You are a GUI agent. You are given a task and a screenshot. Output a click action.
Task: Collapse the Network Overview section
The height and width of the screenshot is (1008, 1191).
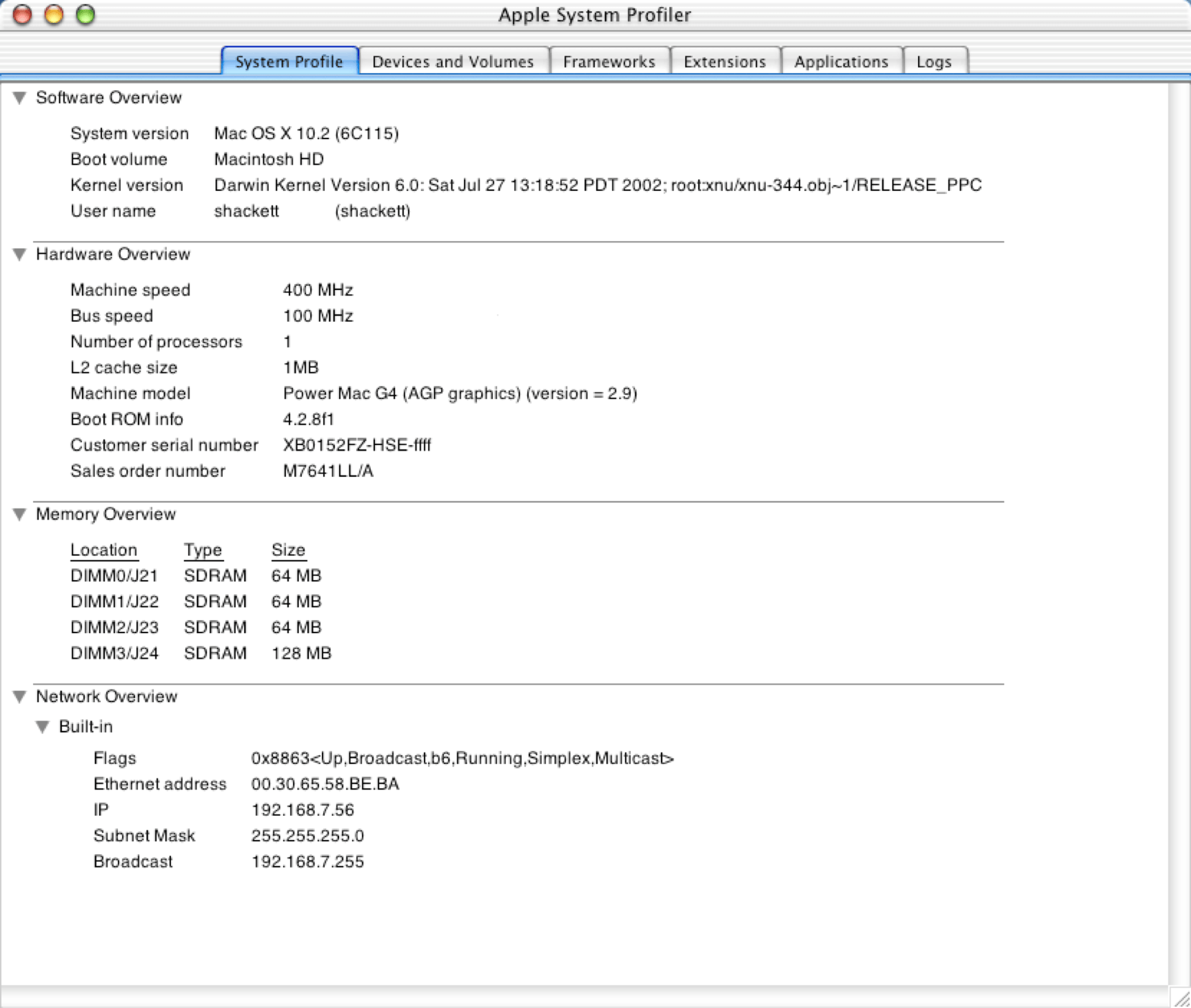click(x=19, y=697)
